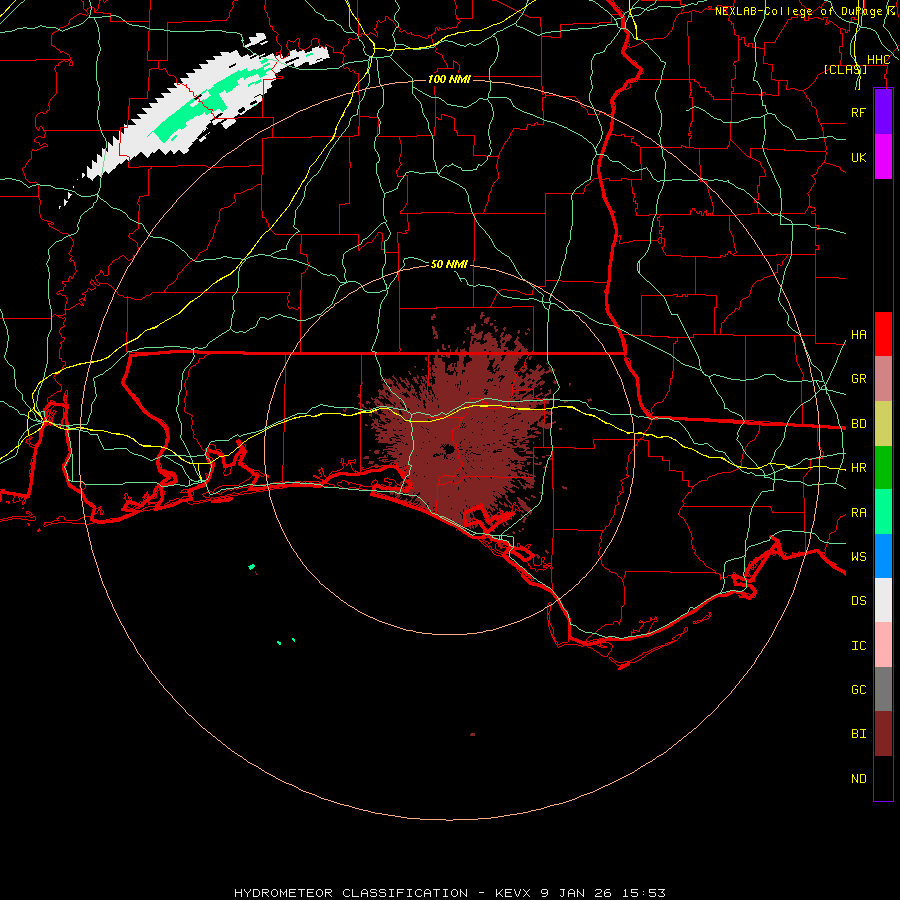The image size is (900, 900).
Task: Click the purple RF color swatch
Action: (883, 112)
